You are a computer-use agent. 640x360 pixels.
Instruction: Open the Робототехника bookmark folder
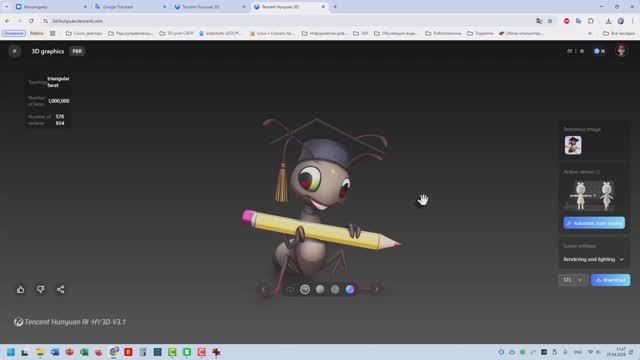pyautogui.click(x=443, y=33)
